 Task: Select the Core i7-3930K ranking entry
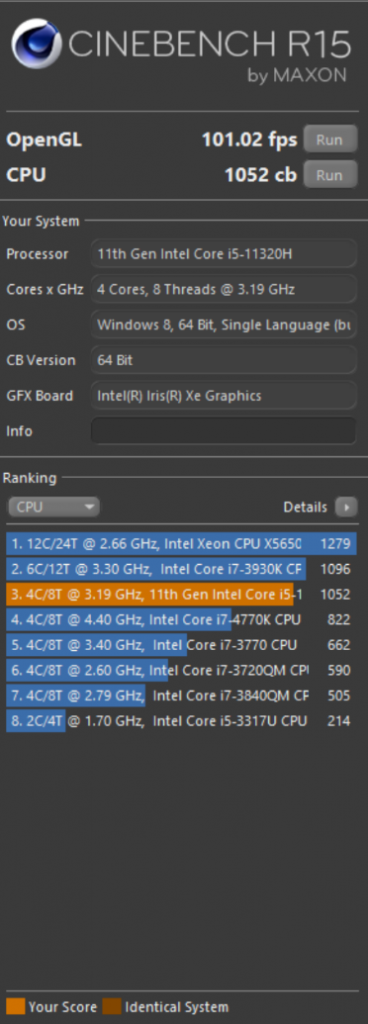point(181,569)
